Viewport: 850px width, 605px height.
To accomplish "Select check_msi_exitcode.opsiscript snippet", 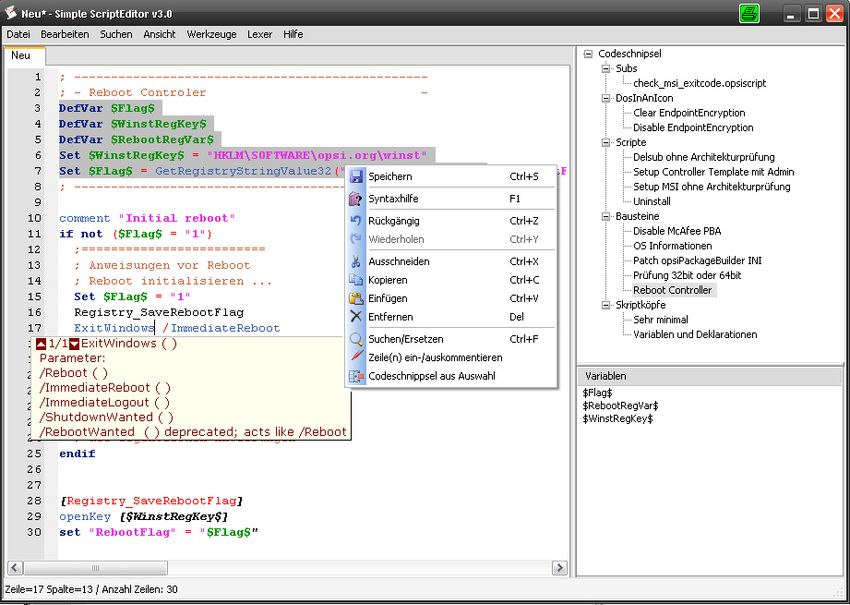I will click(x=699, y=83).
